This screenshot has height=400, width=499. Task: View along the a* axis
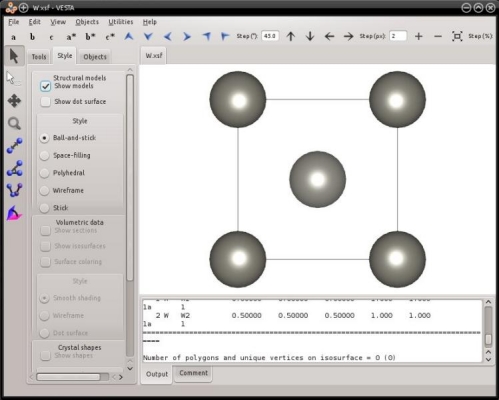(x=71, y=37)
